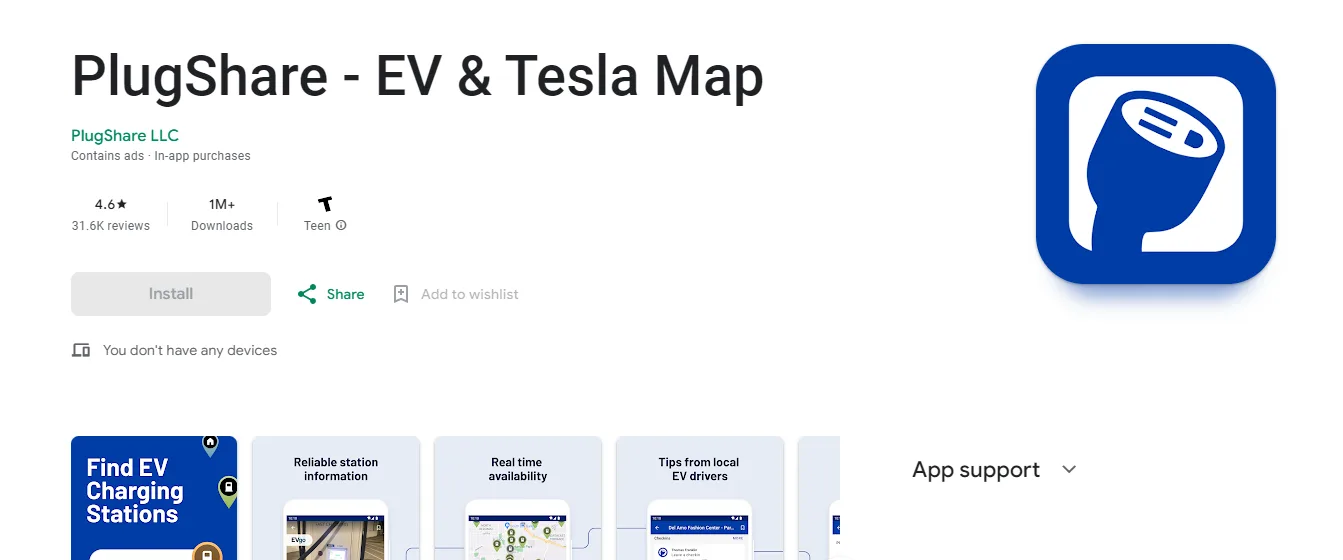Click the star beside the 4.6 rating
The image size is (1343, 560).
click(x=122, y=204)
